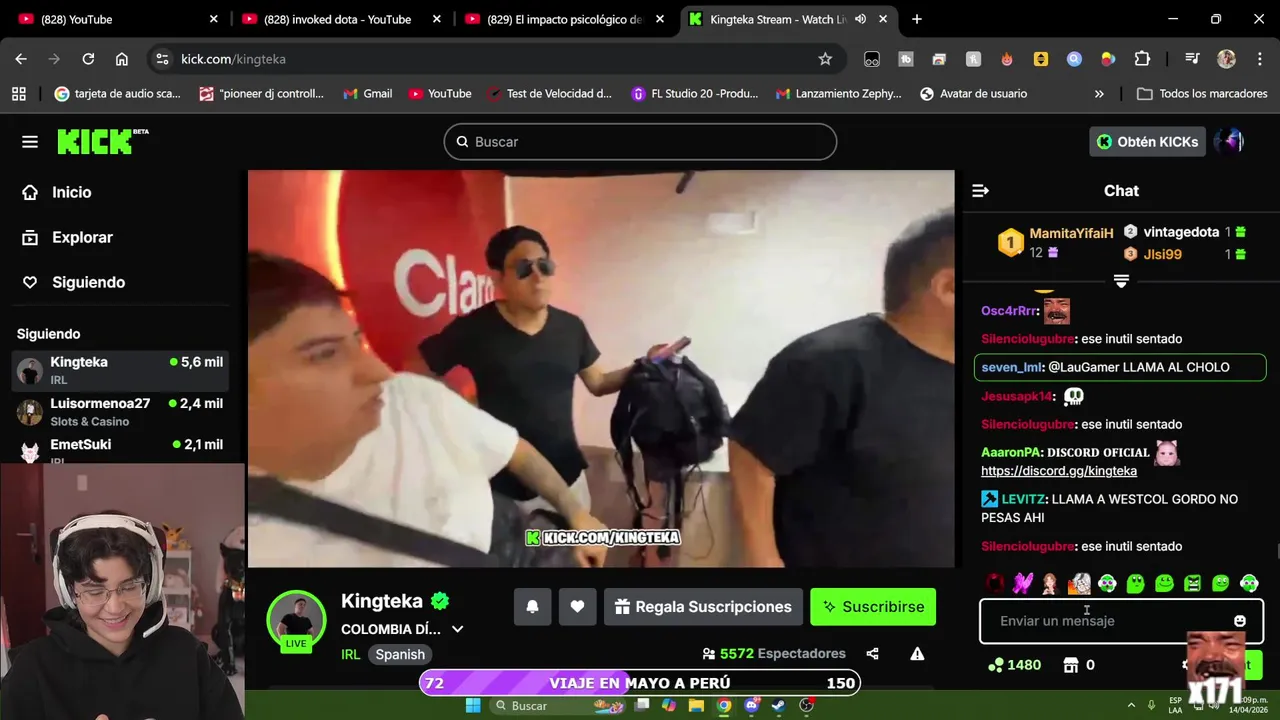
Task: Open Windows Start menu
Action: pos(473,705)
